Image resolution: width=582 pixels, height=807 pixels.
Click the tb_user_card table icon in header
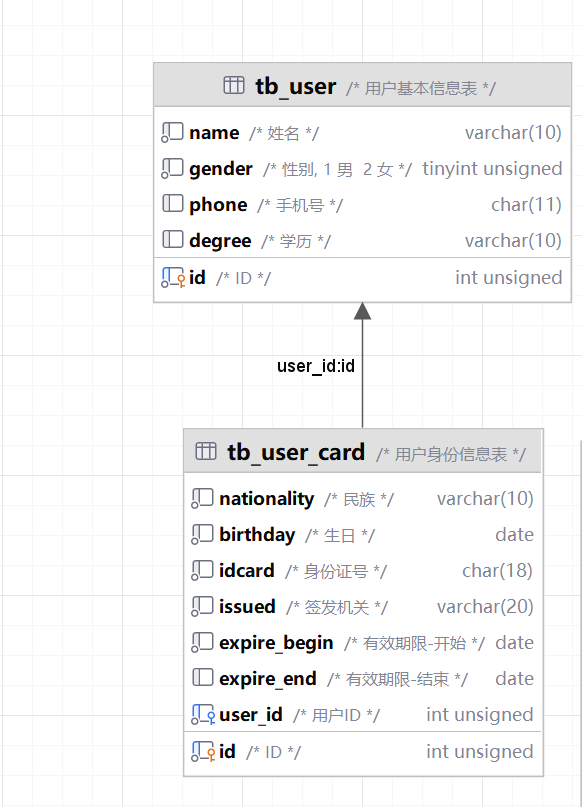point(205,451)
